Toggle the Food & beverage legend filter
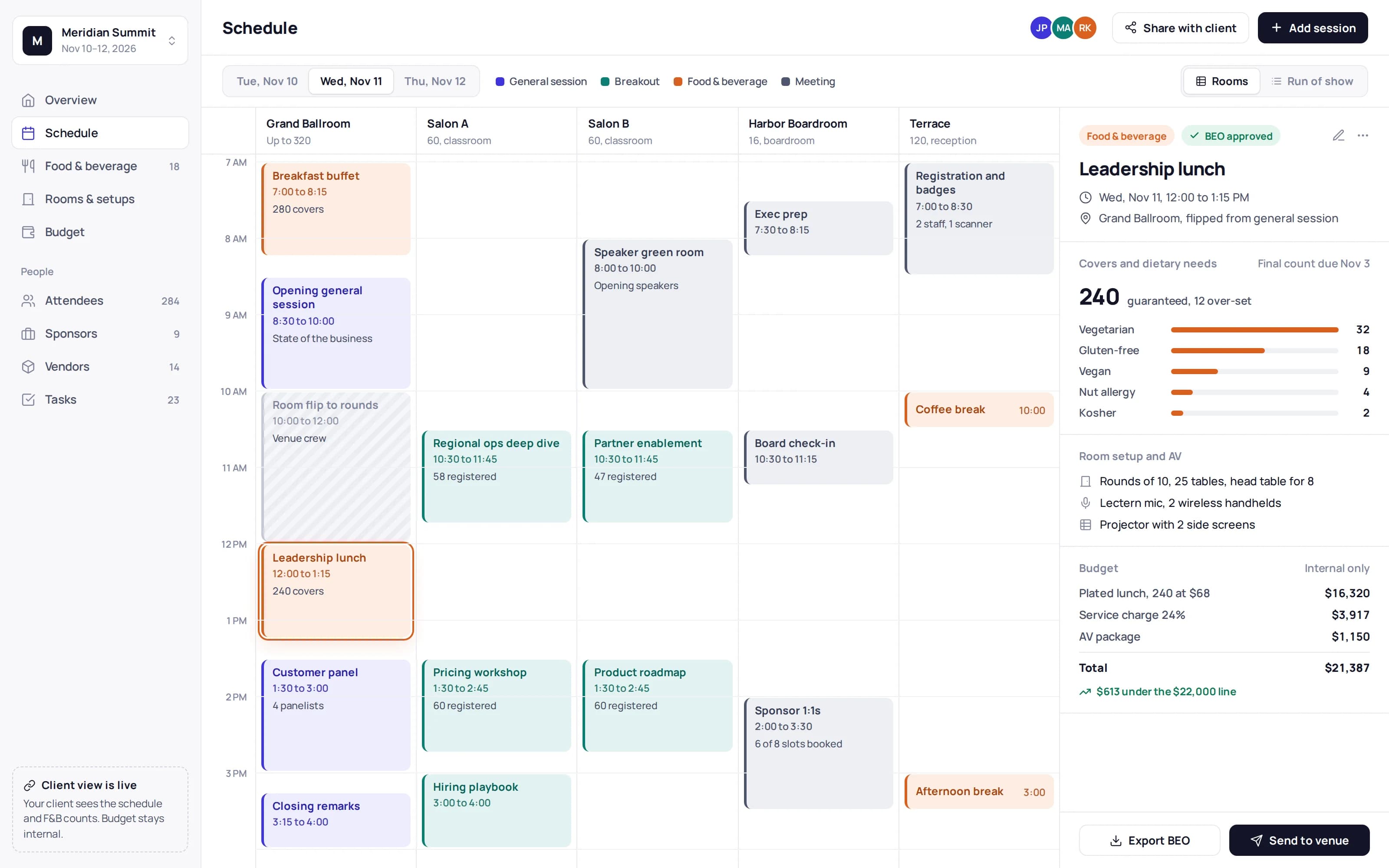Screen dimensions: 1389x868 [721, 82]
